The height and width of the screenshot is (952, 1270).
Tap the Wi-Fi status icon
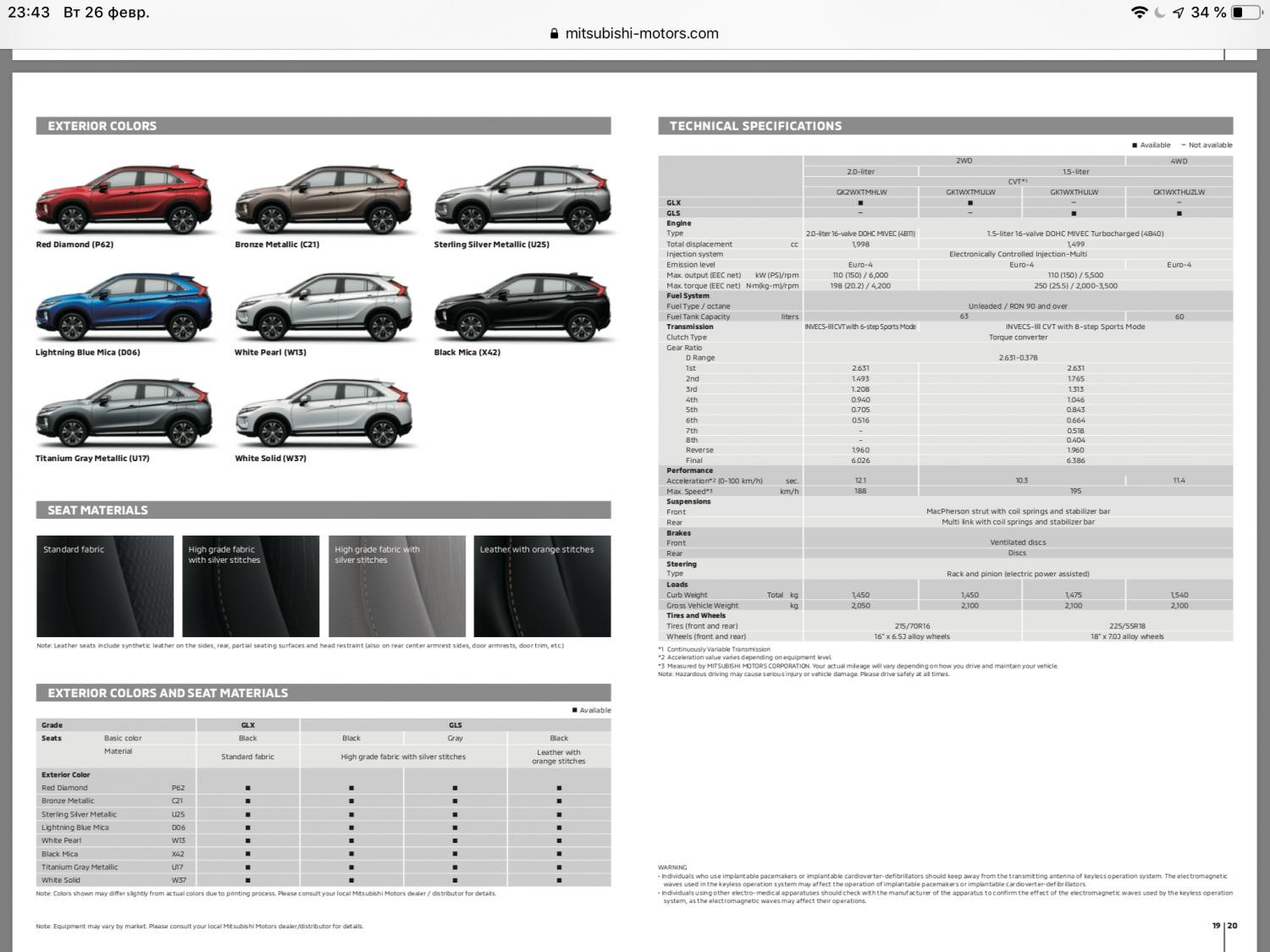click(1139, 13)
